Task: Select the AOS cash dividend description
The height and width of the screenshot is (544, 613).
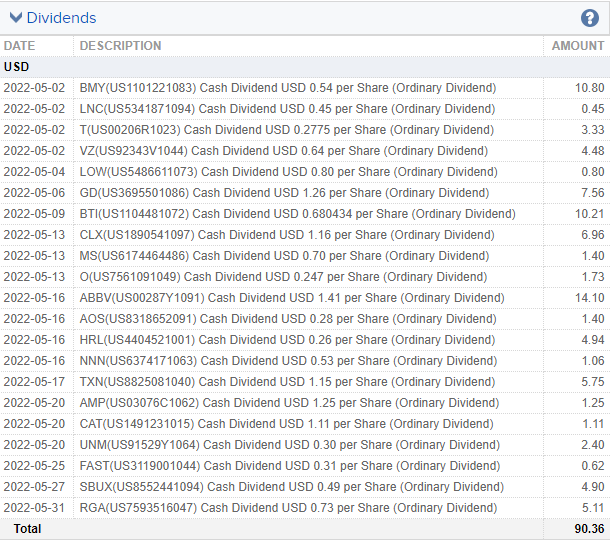Action: click(x=288, y=319)
